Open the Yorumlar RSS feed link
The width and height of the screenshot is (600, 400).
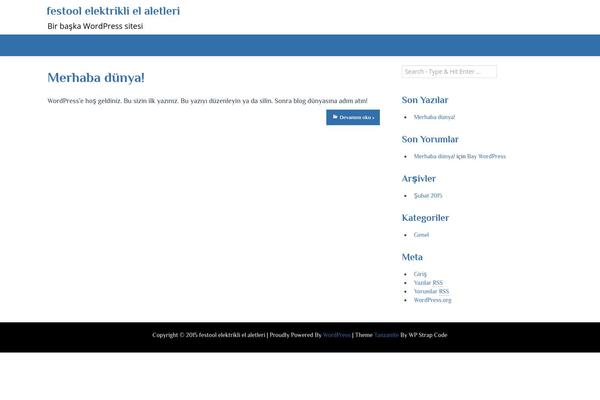click(431, 291)
